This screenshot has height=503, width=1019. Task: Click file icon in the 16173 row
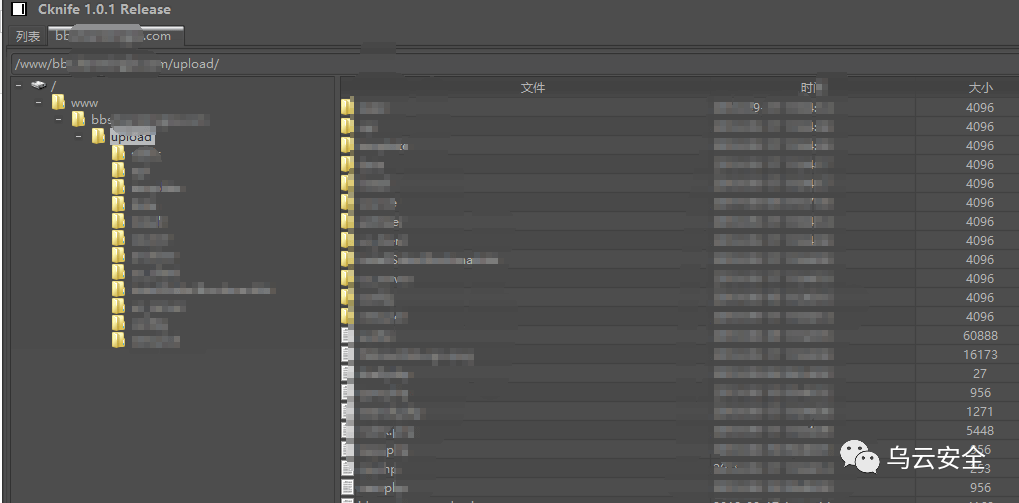[348, 354]
